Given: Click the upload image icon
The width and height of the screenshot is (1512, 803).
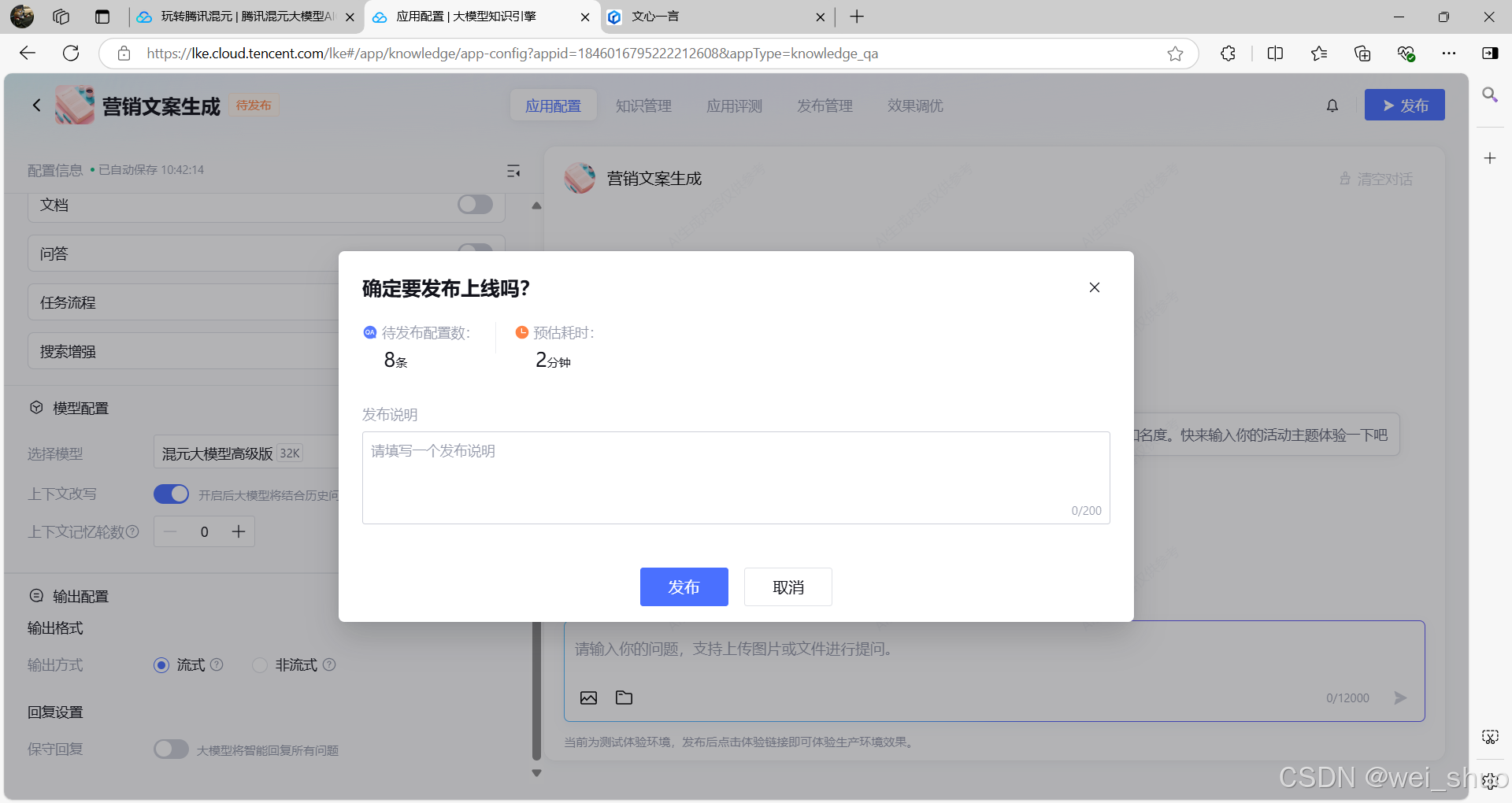Looking at the screenshot, I should 588,698.
